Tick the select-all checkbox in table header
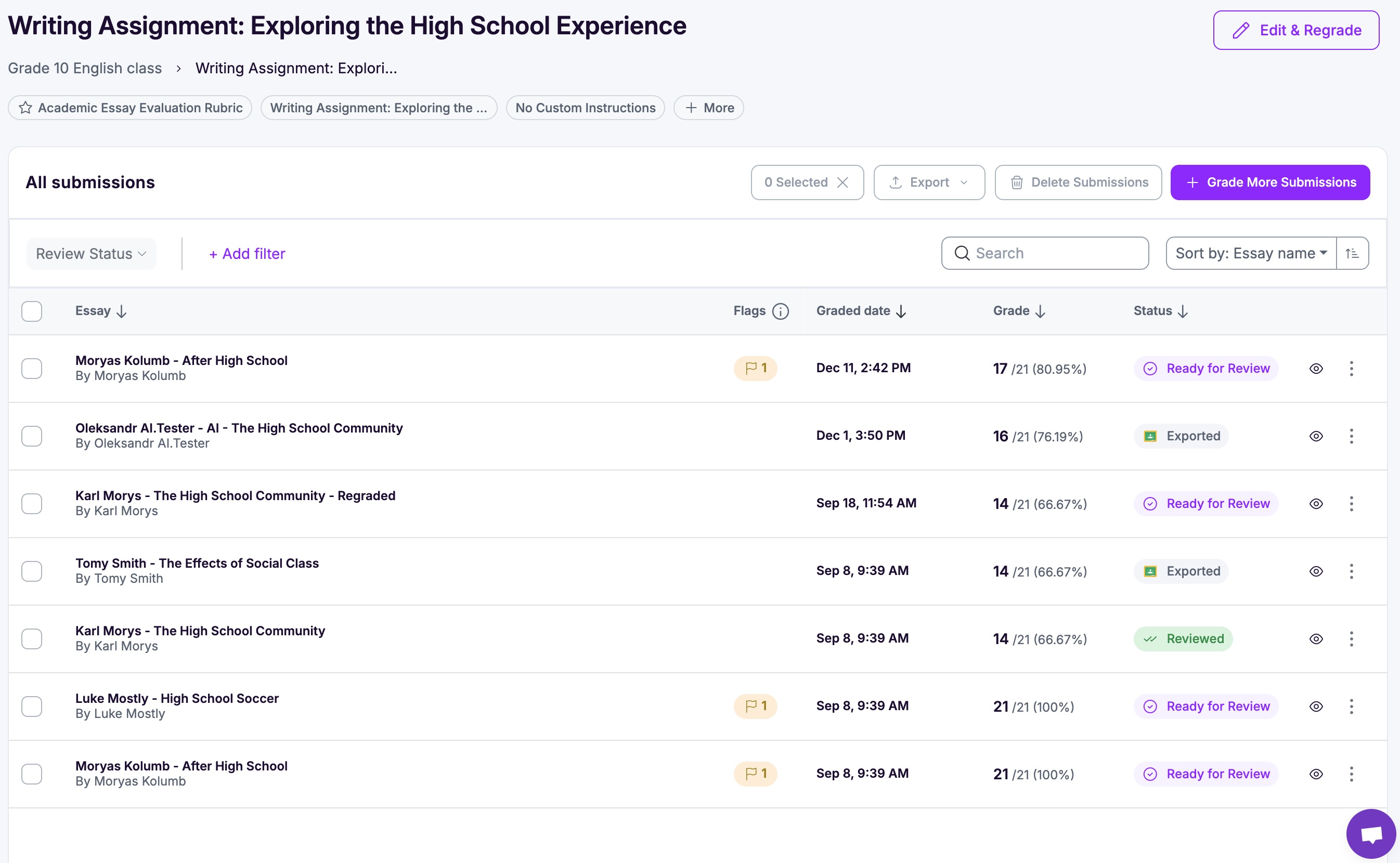The width and height of the screenshot is (1400, 863). click(32, 311)
